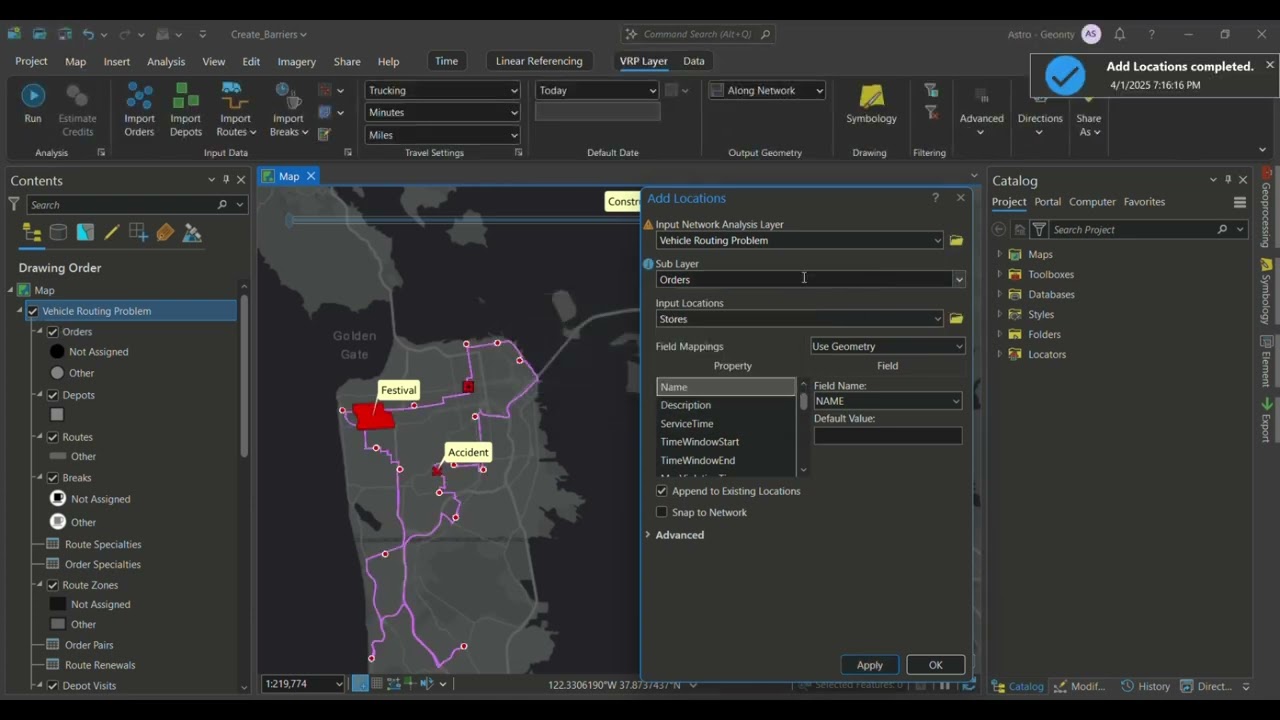Click the Import Orders icon
Viewport: 1280px width, 720px height.
139,96
